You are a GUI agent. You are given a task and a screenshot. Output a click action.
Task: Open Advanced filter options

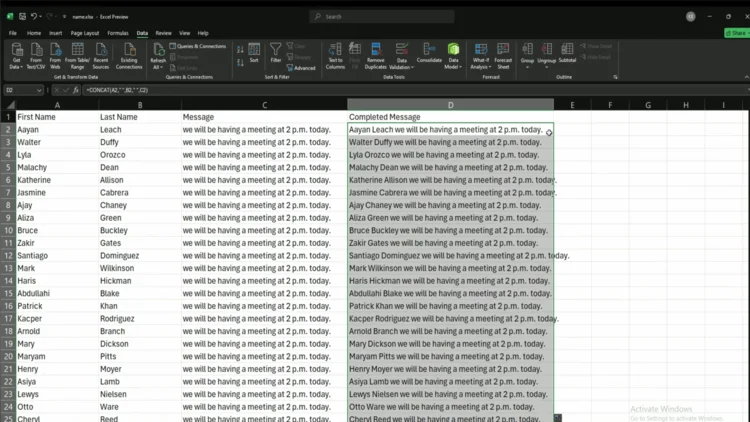click(x=301, y=68)
